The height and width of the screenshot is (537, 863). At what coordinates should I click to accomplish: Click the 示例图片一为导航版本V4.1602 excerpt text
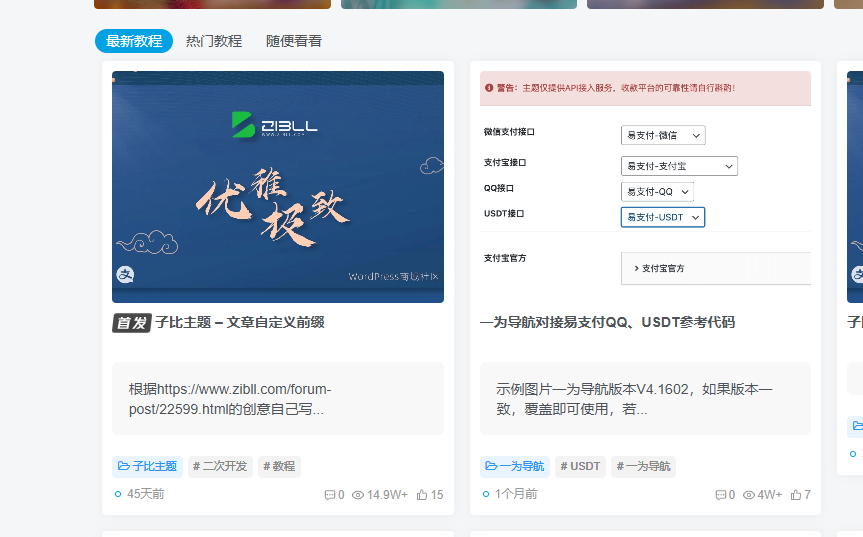point(634,399)
